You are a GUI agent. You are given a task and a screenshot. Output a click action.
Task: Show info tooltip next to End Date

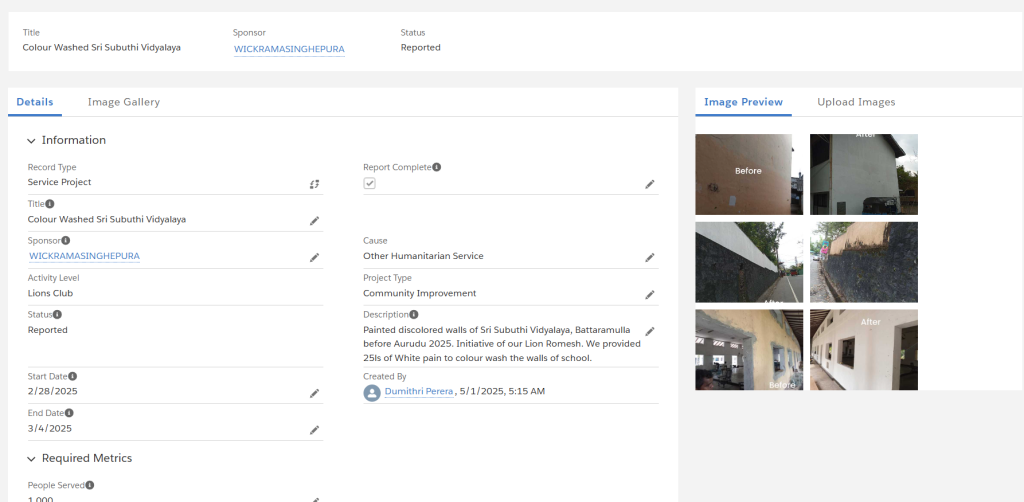69,413
